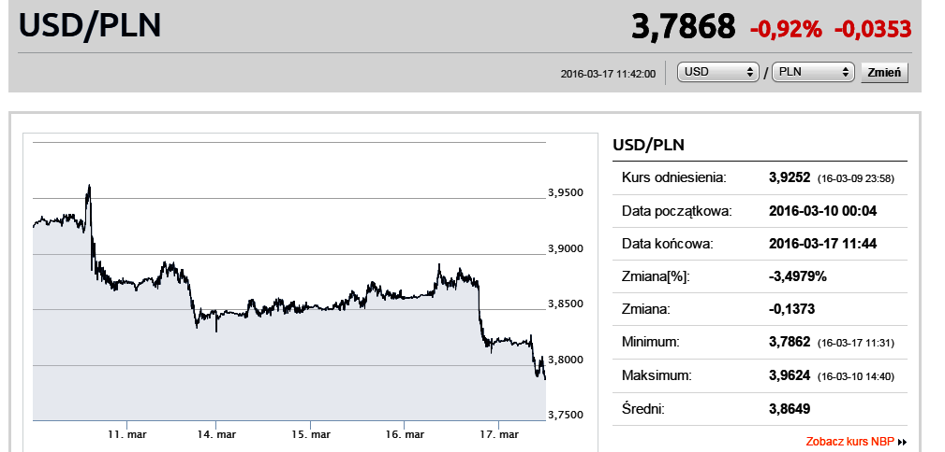Image resolution: width=945 pixels, height=452 pixels.
Task: Click the double arrow icon beside NBP link
Action: 902,441
